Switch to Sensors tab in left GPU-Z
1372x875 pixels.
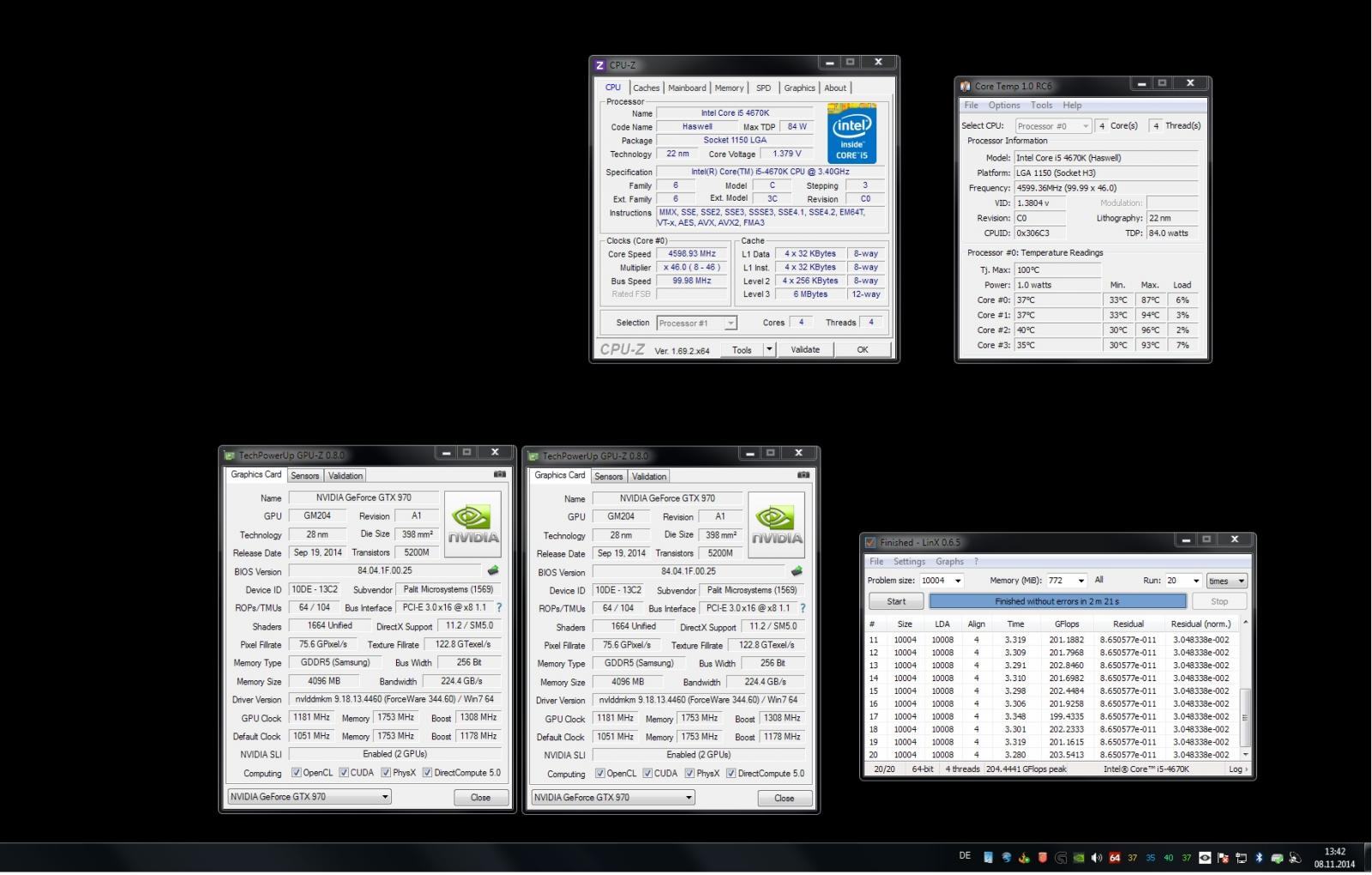click(x=304, y=476)
